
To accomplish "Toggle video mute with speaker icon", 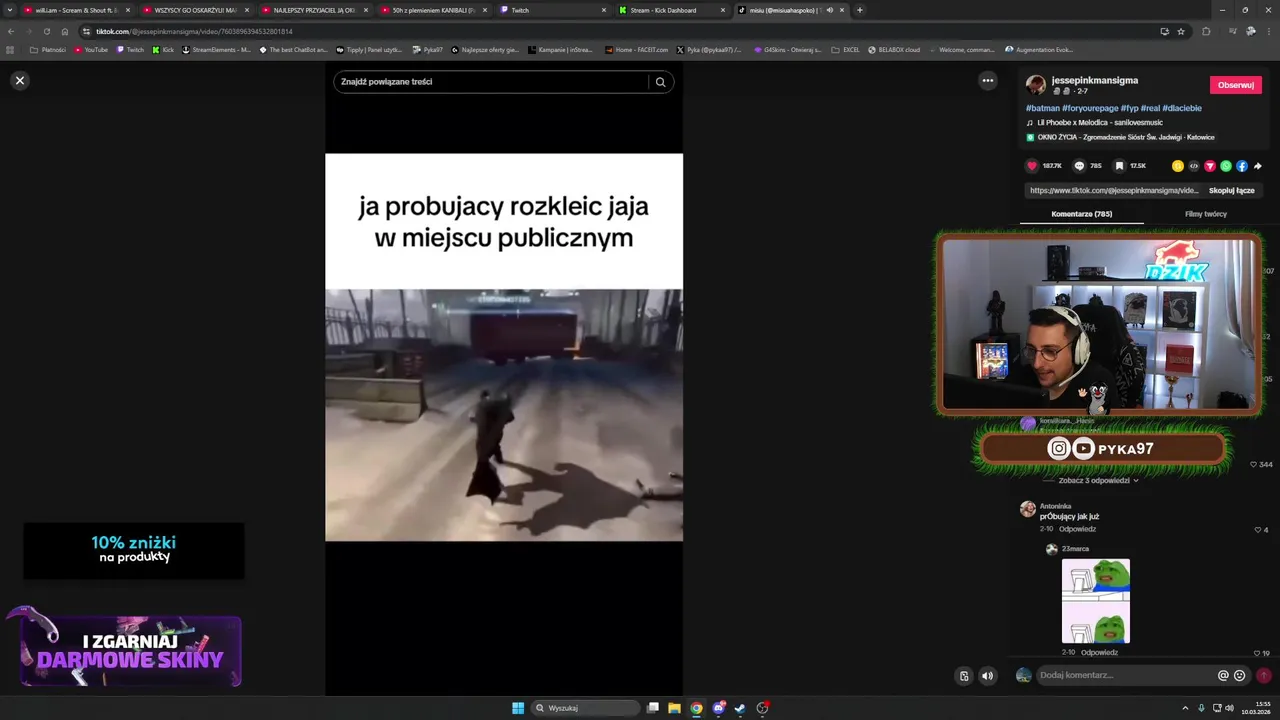I will (988, 676).
